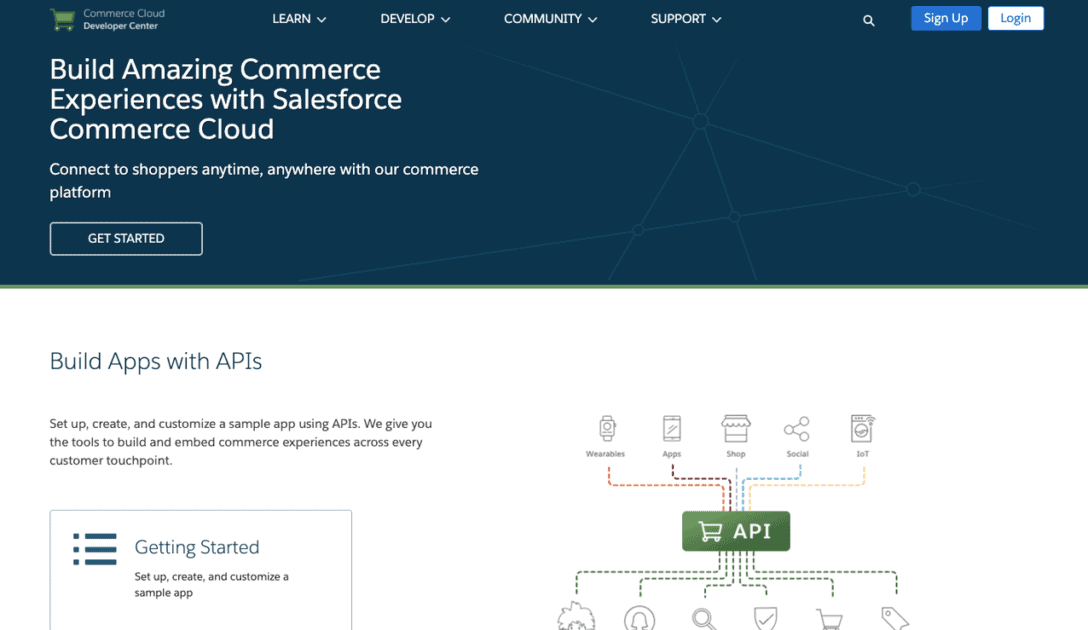
Task: Open the COMMUNITY dropdown chevron
Action: 594,18
